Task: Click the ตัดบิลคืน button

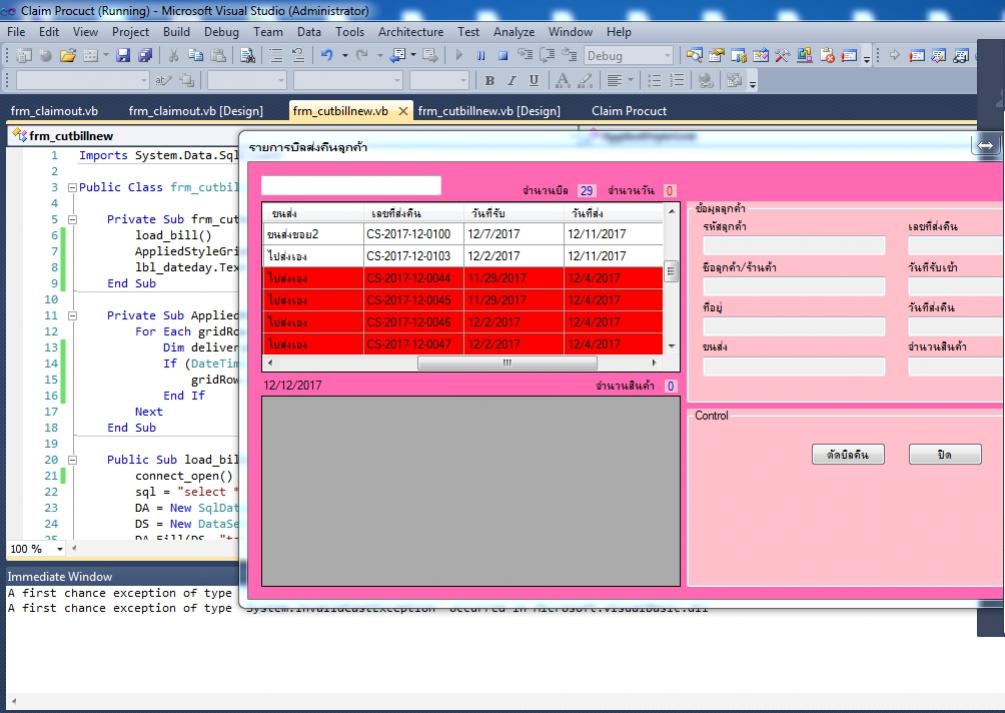Action: point(848,454)
